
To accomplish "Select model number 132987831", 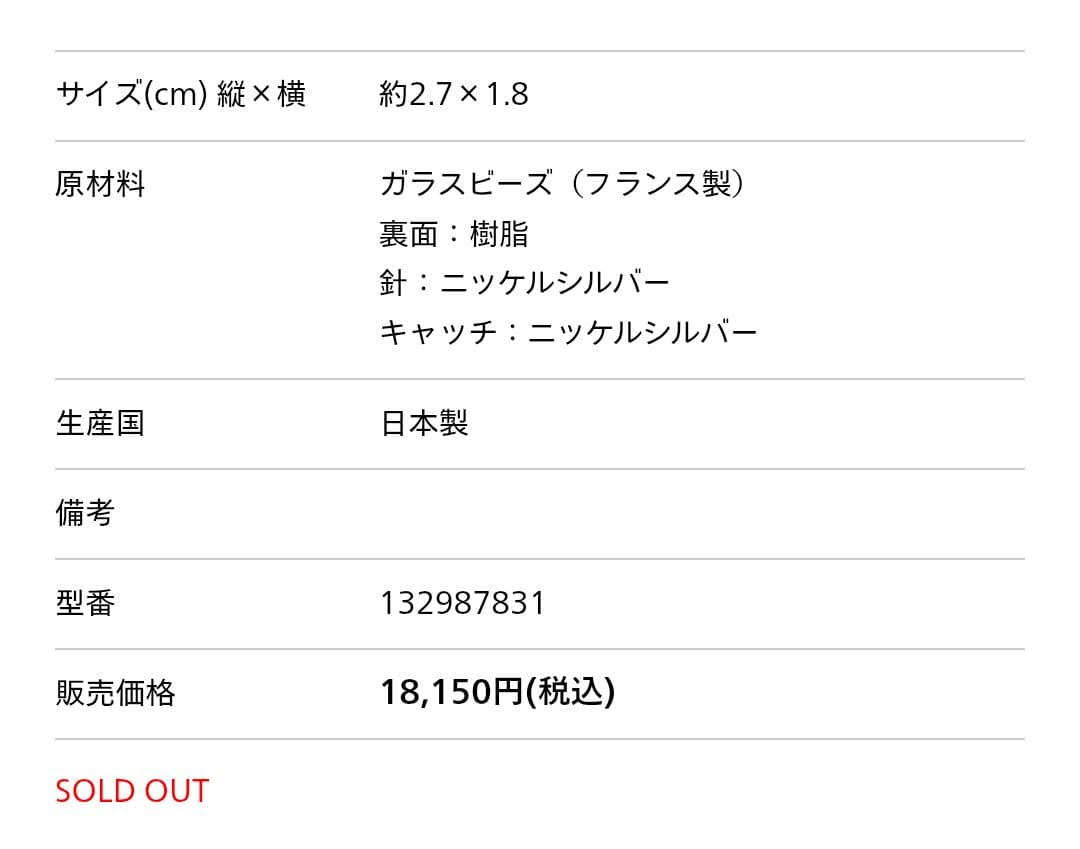I will pyautogui.click(x=463, y=603).
